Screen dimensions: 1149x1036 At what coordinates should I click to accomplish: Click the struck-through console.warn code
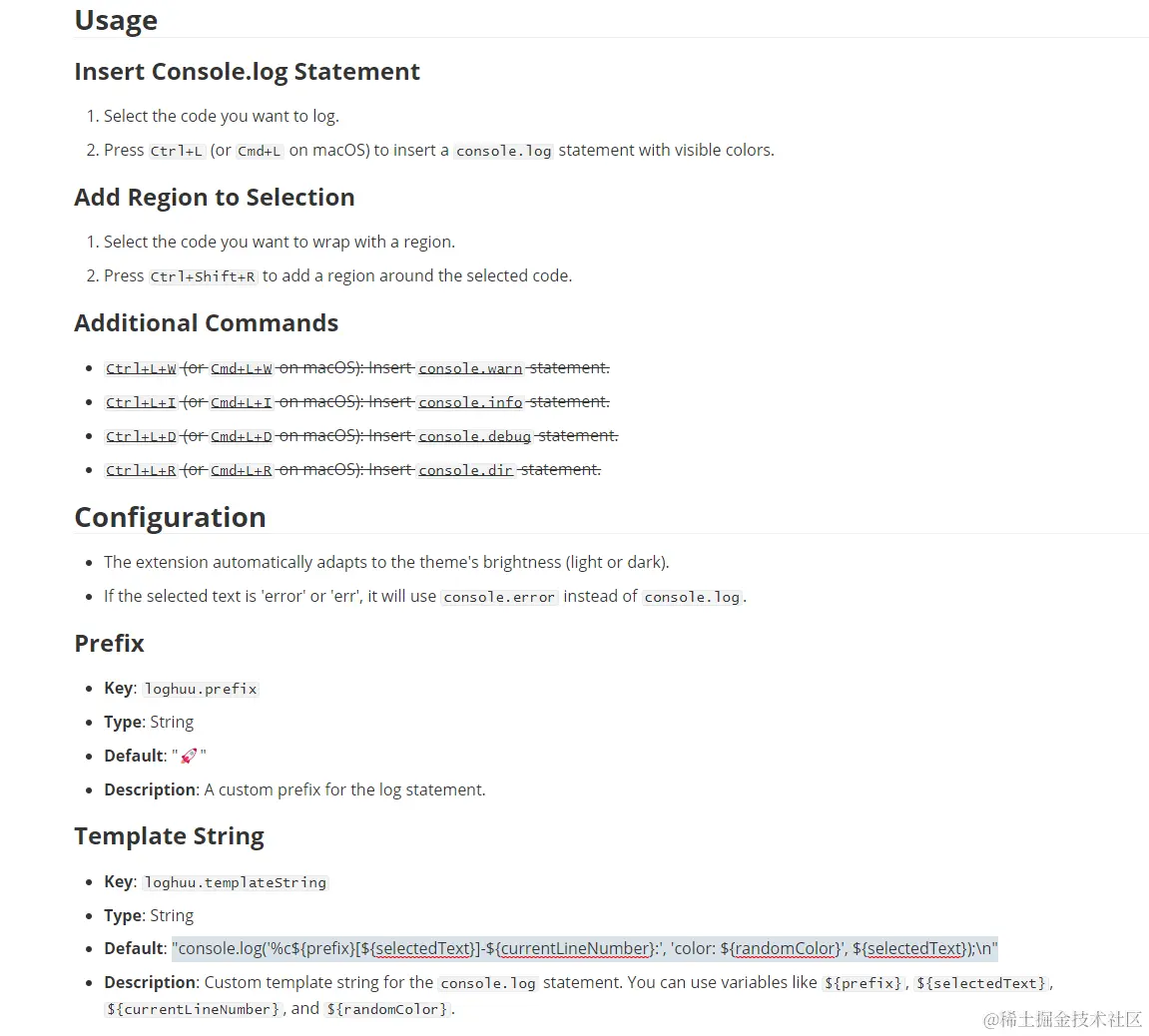(x=470, y=368)
